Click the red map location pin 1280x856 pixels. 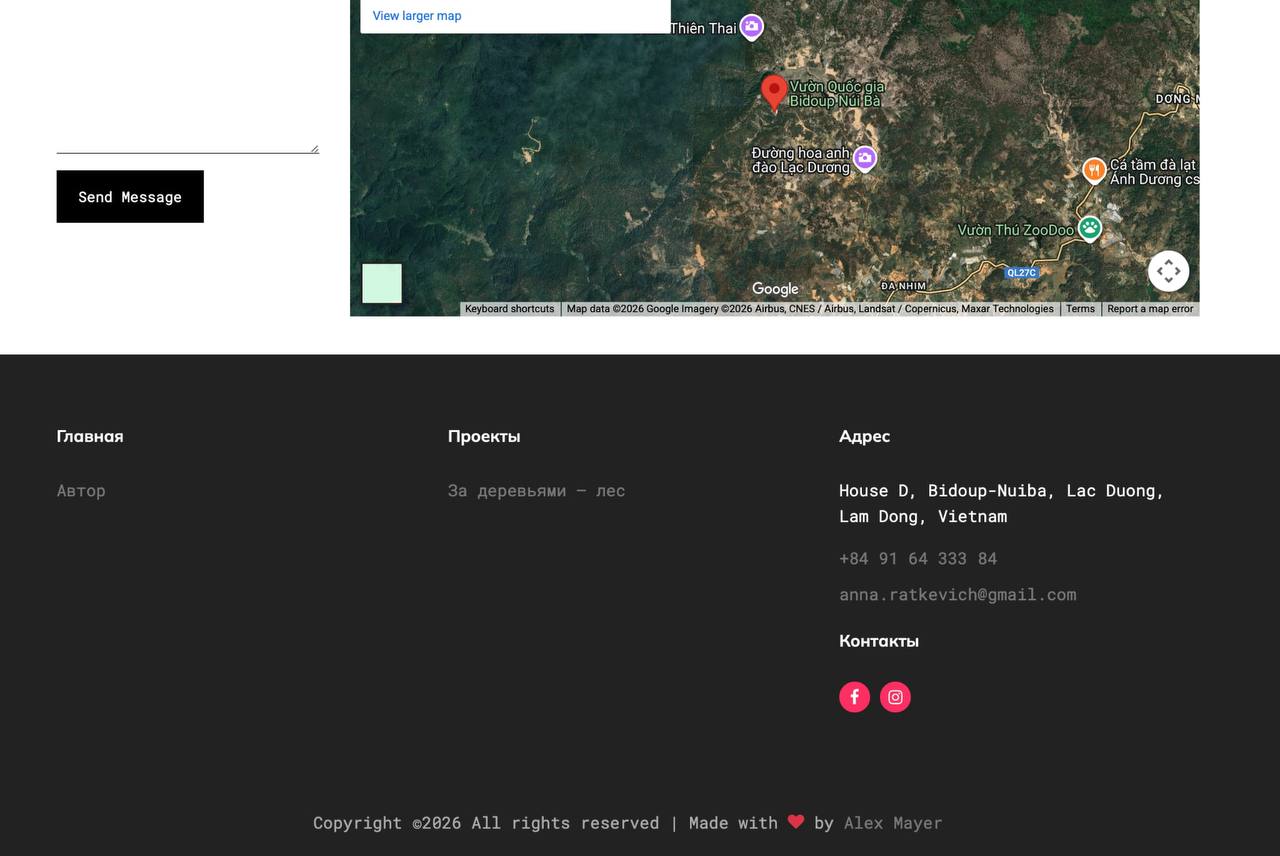click(774, 93)
